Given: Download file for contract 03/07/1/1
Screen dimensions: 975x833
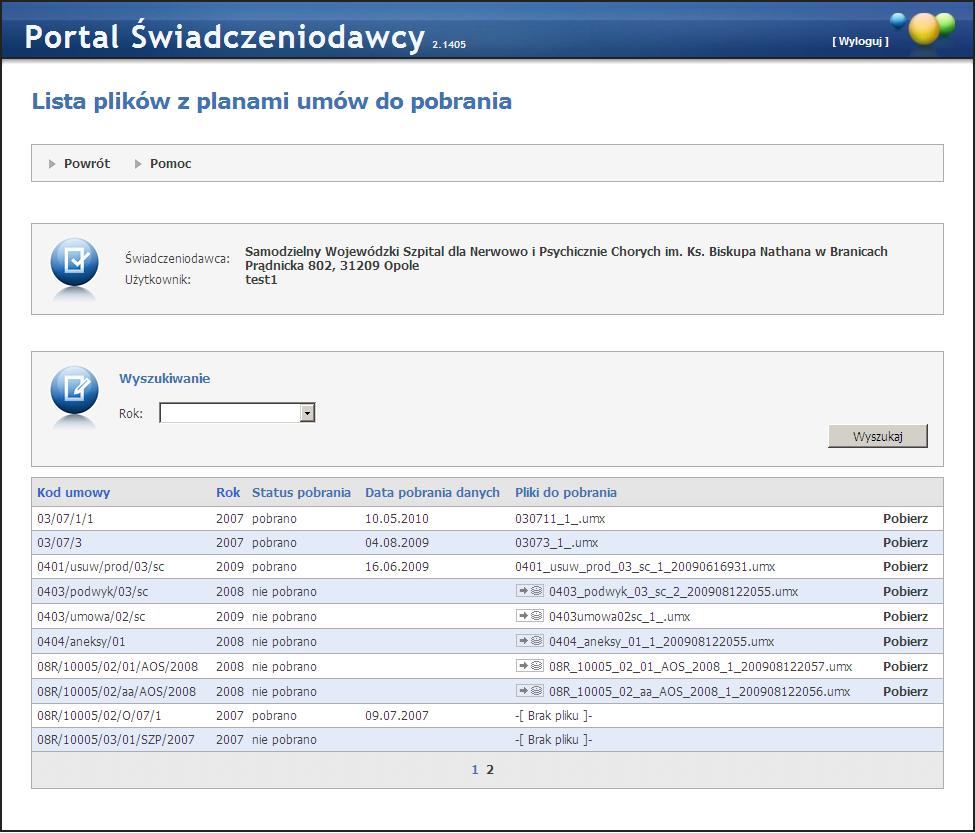Looking at the screenshot, I should (x=905, y=518).
